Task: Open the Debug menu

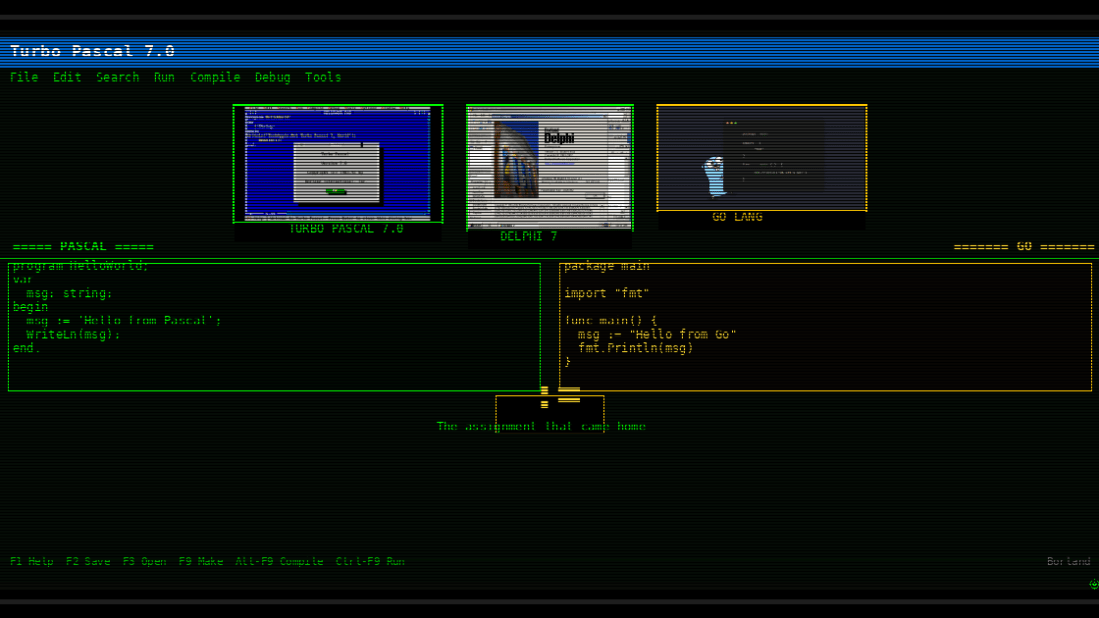Action: click(x=272, y=77)
